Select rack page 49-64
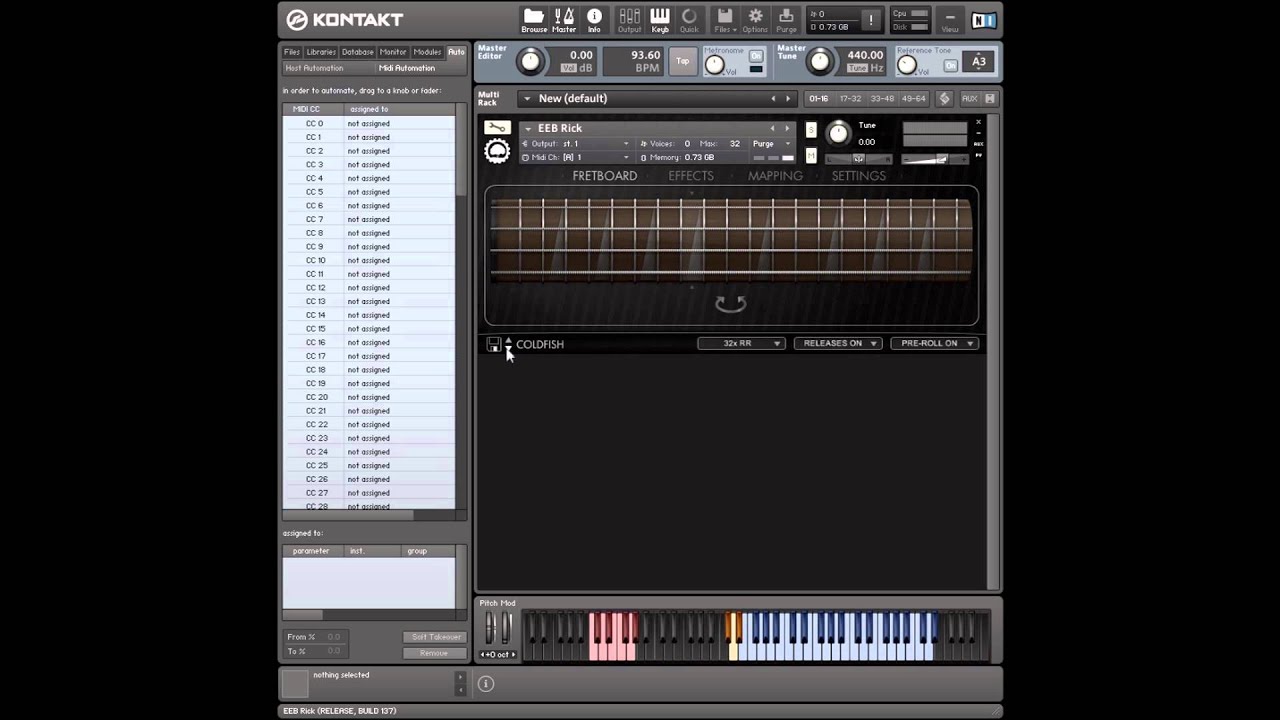Screen dimensions: 1280x720 (914, 98)
